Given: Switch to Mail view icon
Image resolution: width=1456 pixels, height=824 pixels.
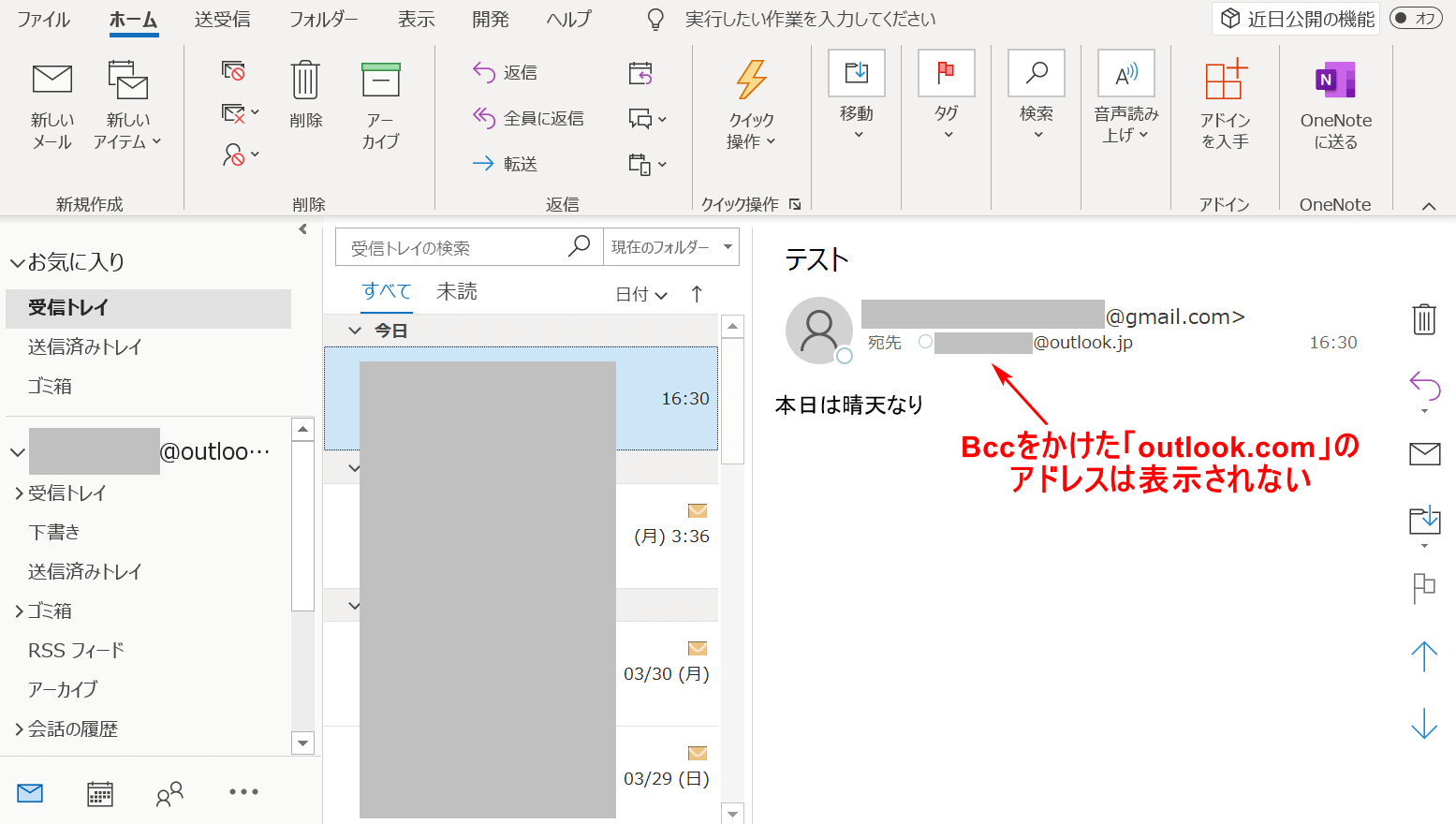Looking at the screenshot, I should pyautogui.click(x=30, y=793).
